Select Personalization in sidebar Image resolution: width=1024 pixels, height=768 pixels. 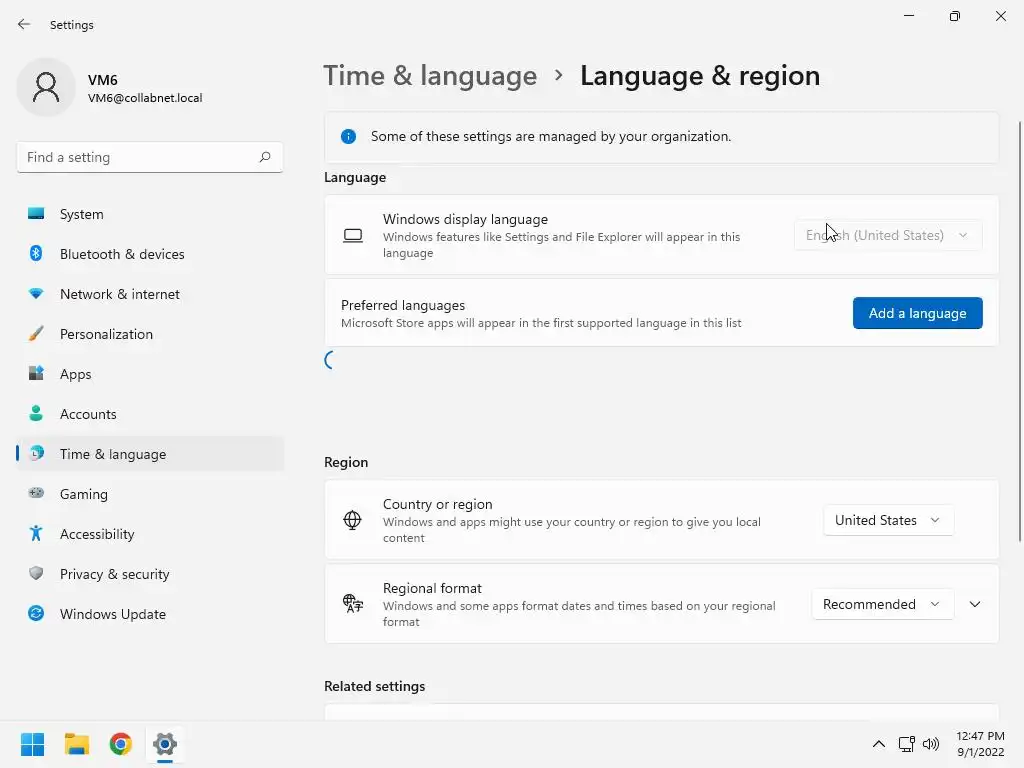(150, 334)
